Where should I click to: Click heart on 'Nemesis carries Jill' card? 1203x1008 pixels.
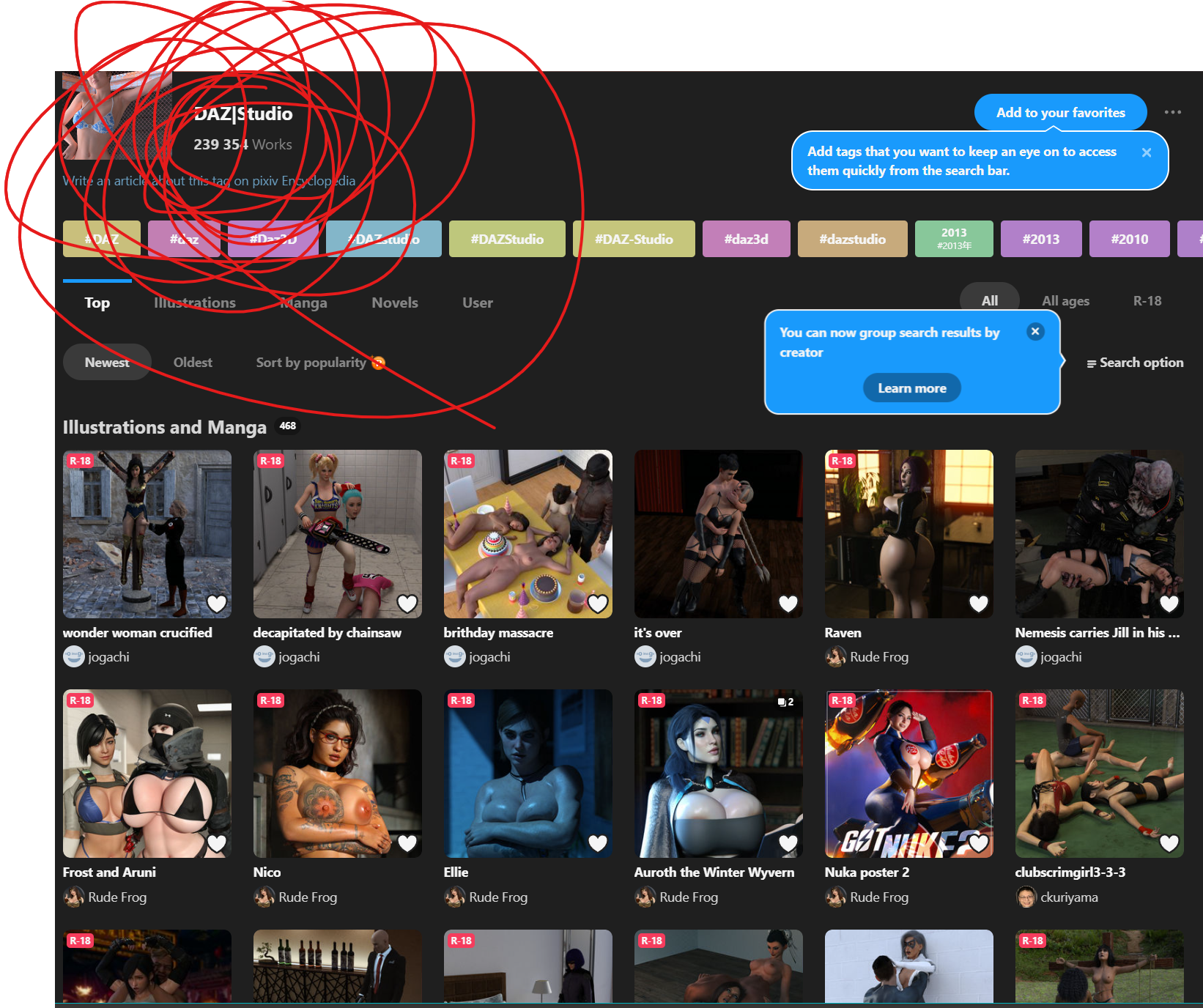point(1169,604)
